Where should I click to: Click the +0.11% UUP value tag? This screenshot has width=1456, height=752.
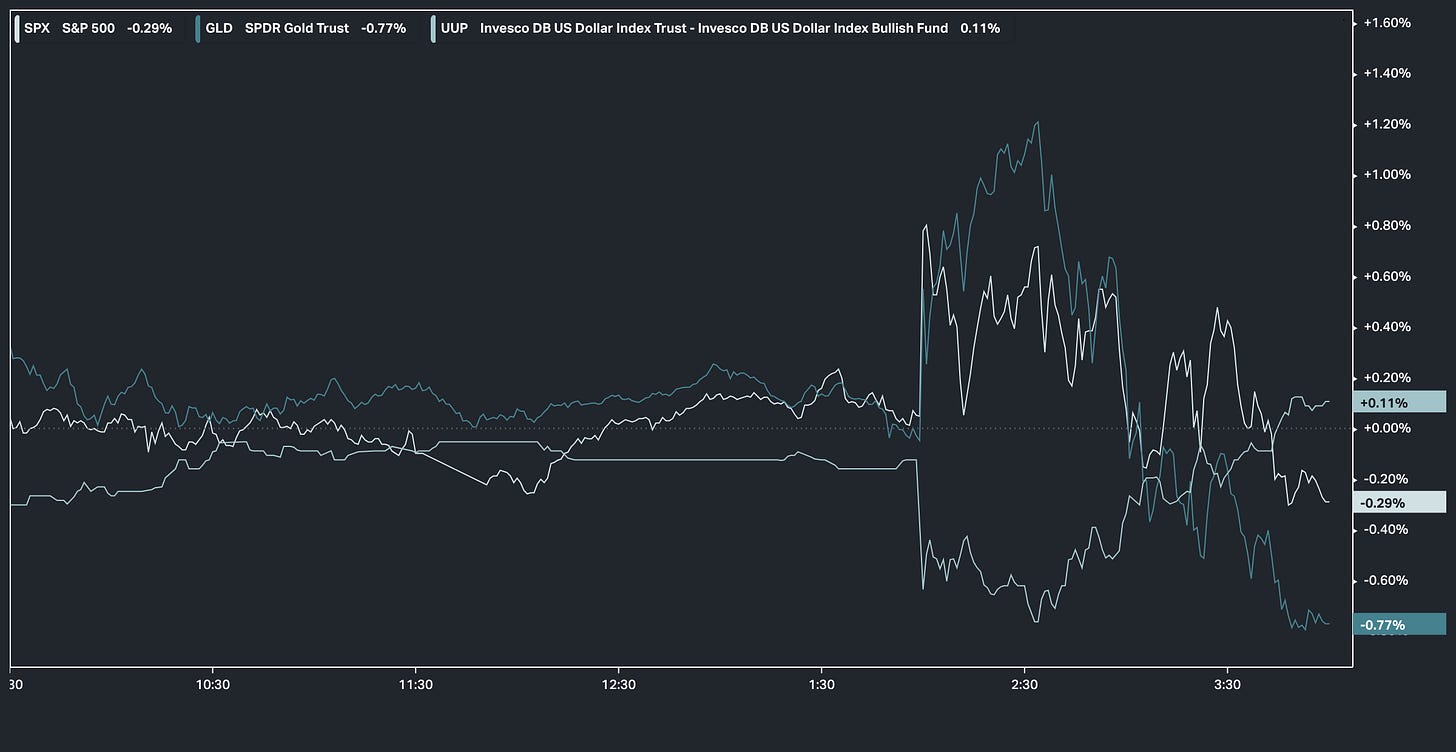coord(1399,403)
